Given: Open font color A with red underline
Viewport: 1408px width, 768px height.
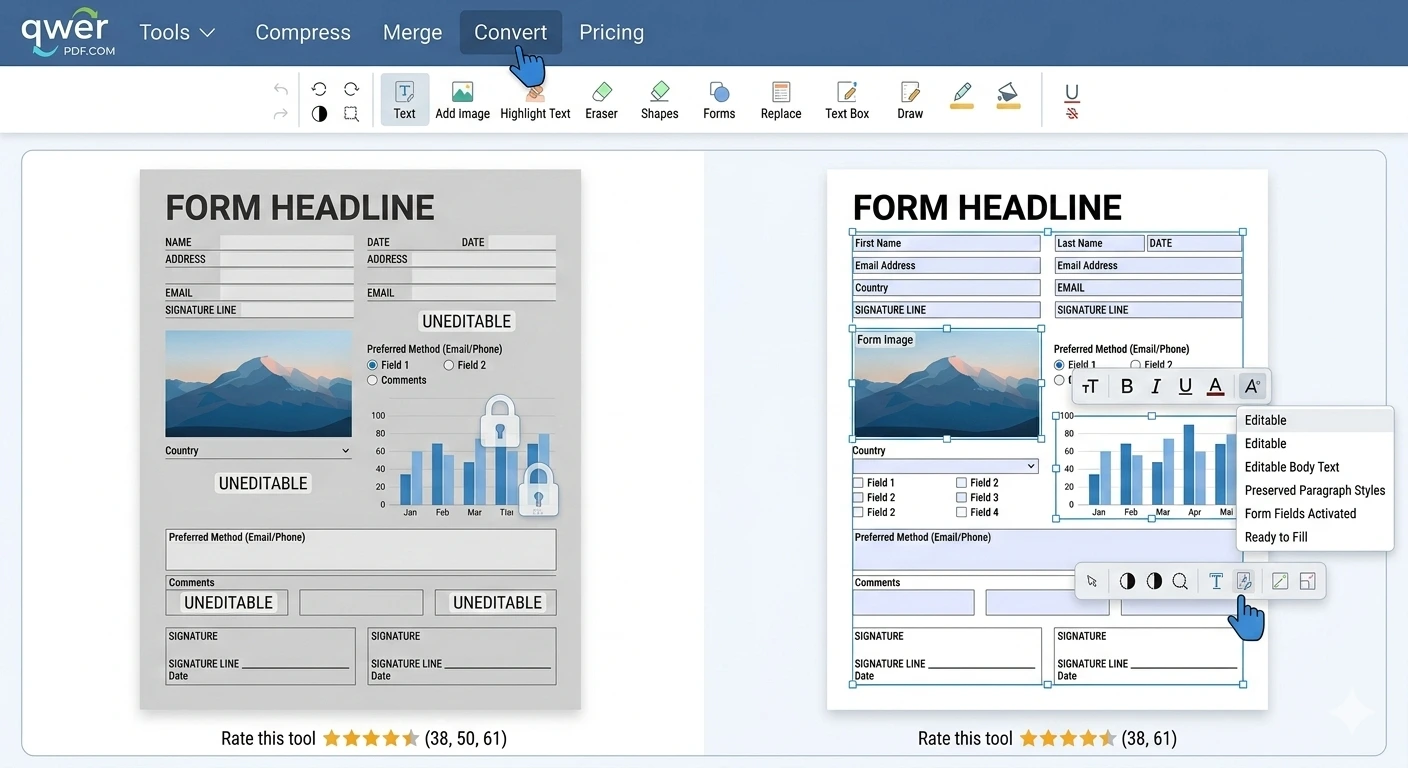Looking at the screenshot, I should 1215,386.
